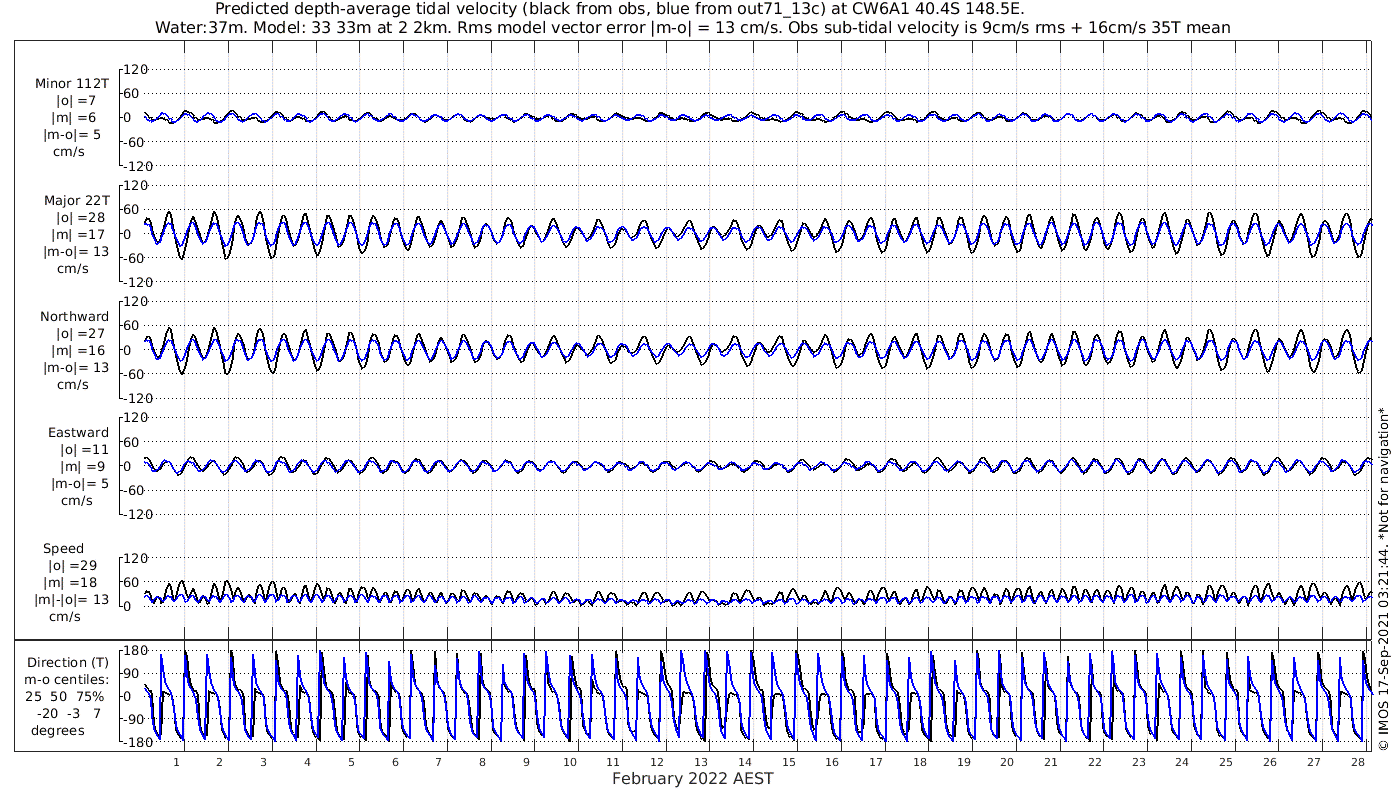Click day '5' tick label on time axis
This screenshot has height=800, width=1400.
[x=351, y=761]
